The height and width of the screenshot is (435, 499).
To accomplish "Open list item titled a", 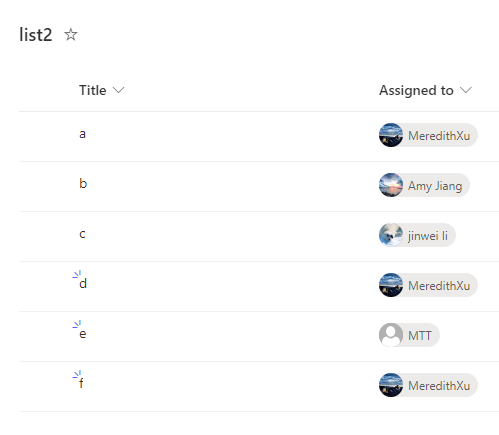I will (82, 134).
